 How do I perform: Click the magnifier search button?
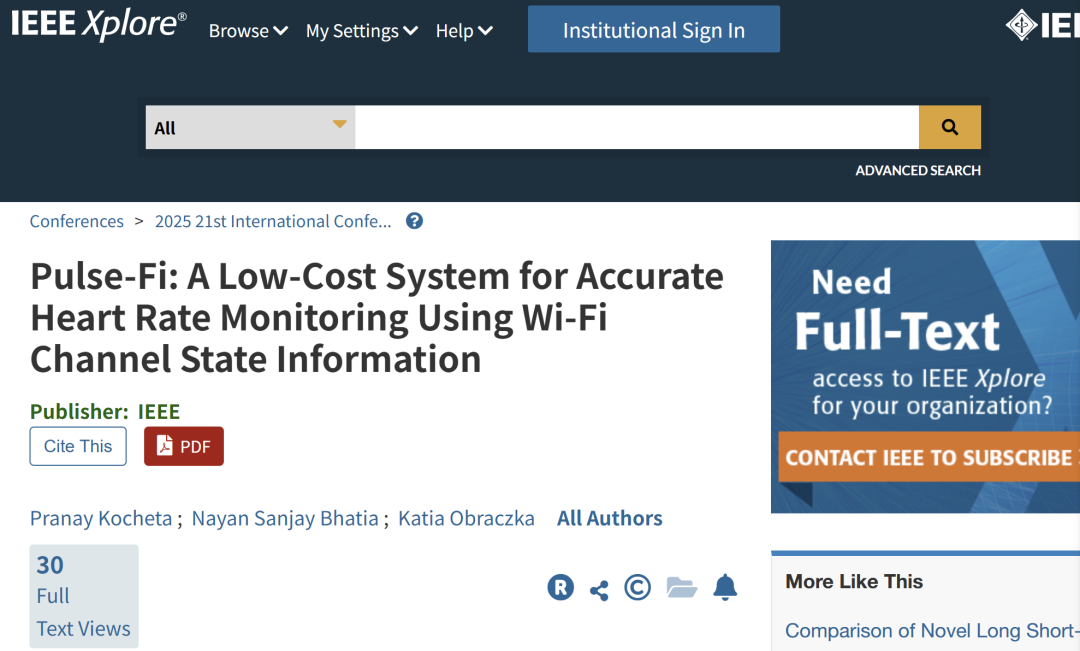pos(950,127)
